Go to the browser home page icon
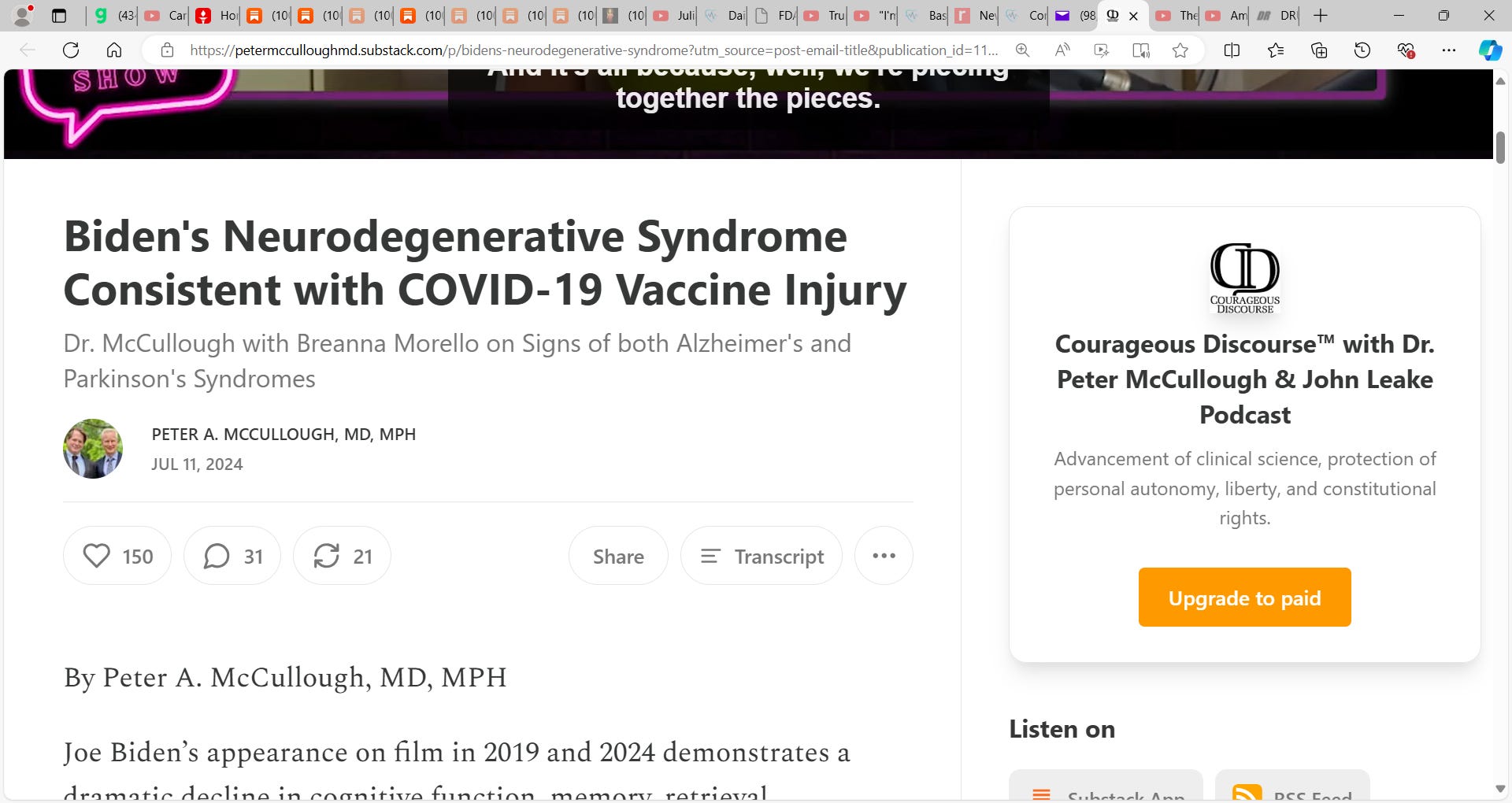Image resolution: width=1512 pixels, height=803 pixels. [114, 50]
